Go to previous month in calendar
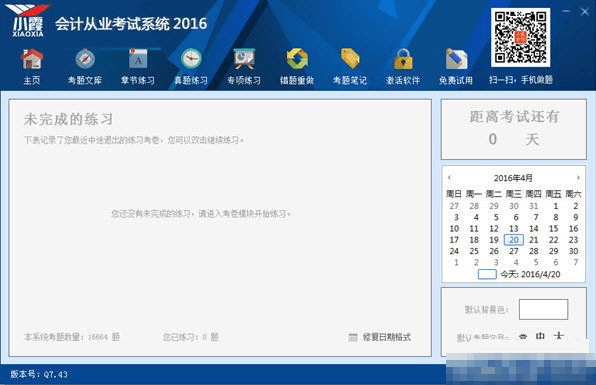This screenshot has height=385, width=596. click(449, 177)
